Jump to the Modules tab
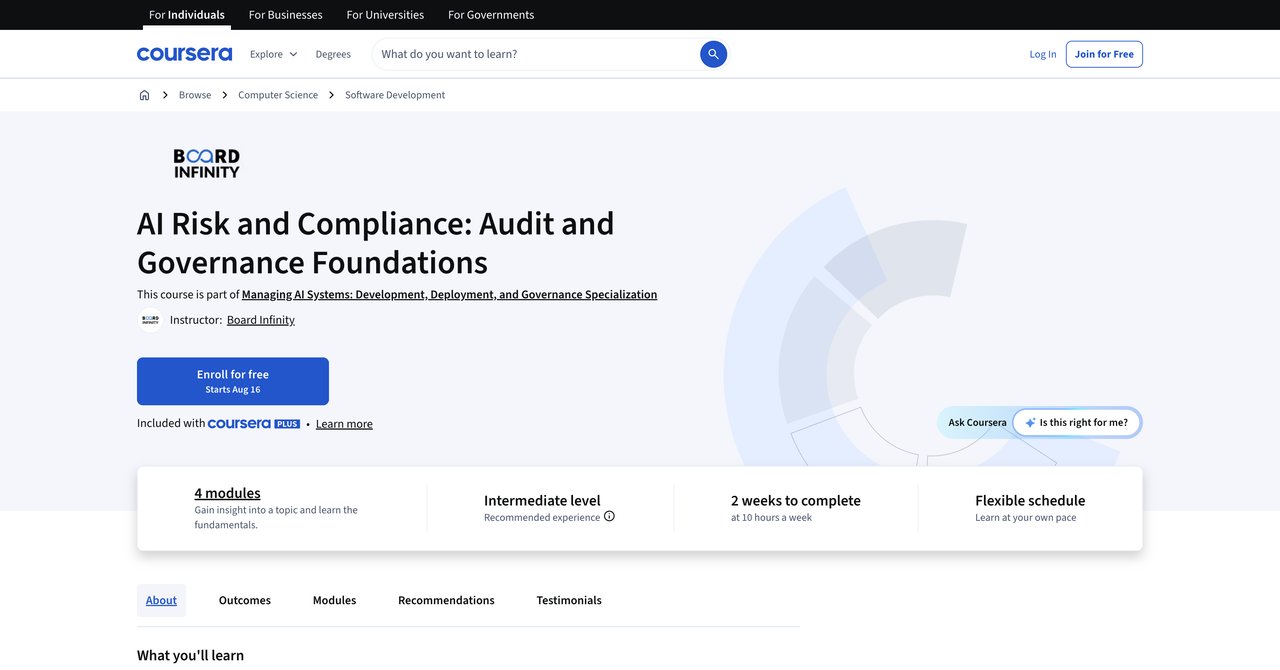This screenshot has height=670, width=1280. click(x=334, y=600)
